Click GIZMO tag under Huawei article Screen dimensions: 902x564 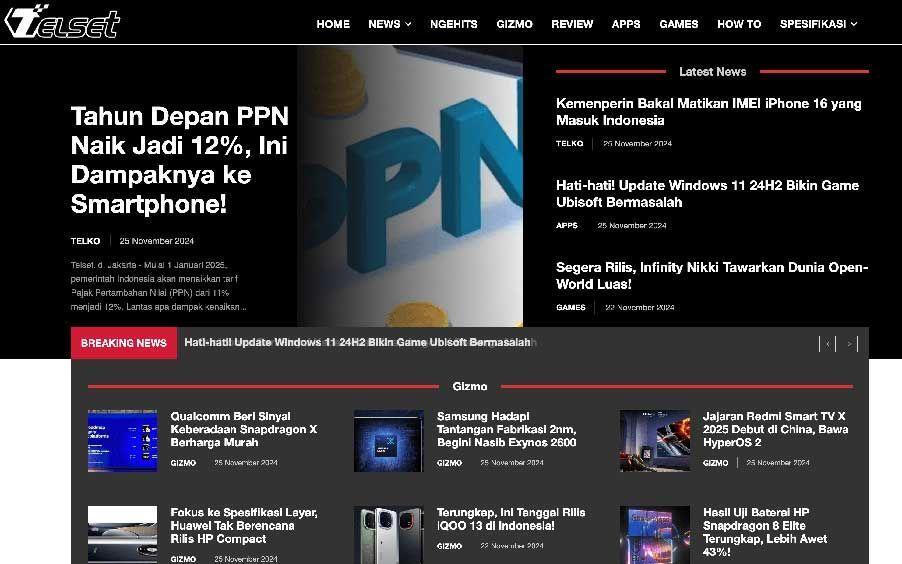pyautogui.click(x=183, y=559)
